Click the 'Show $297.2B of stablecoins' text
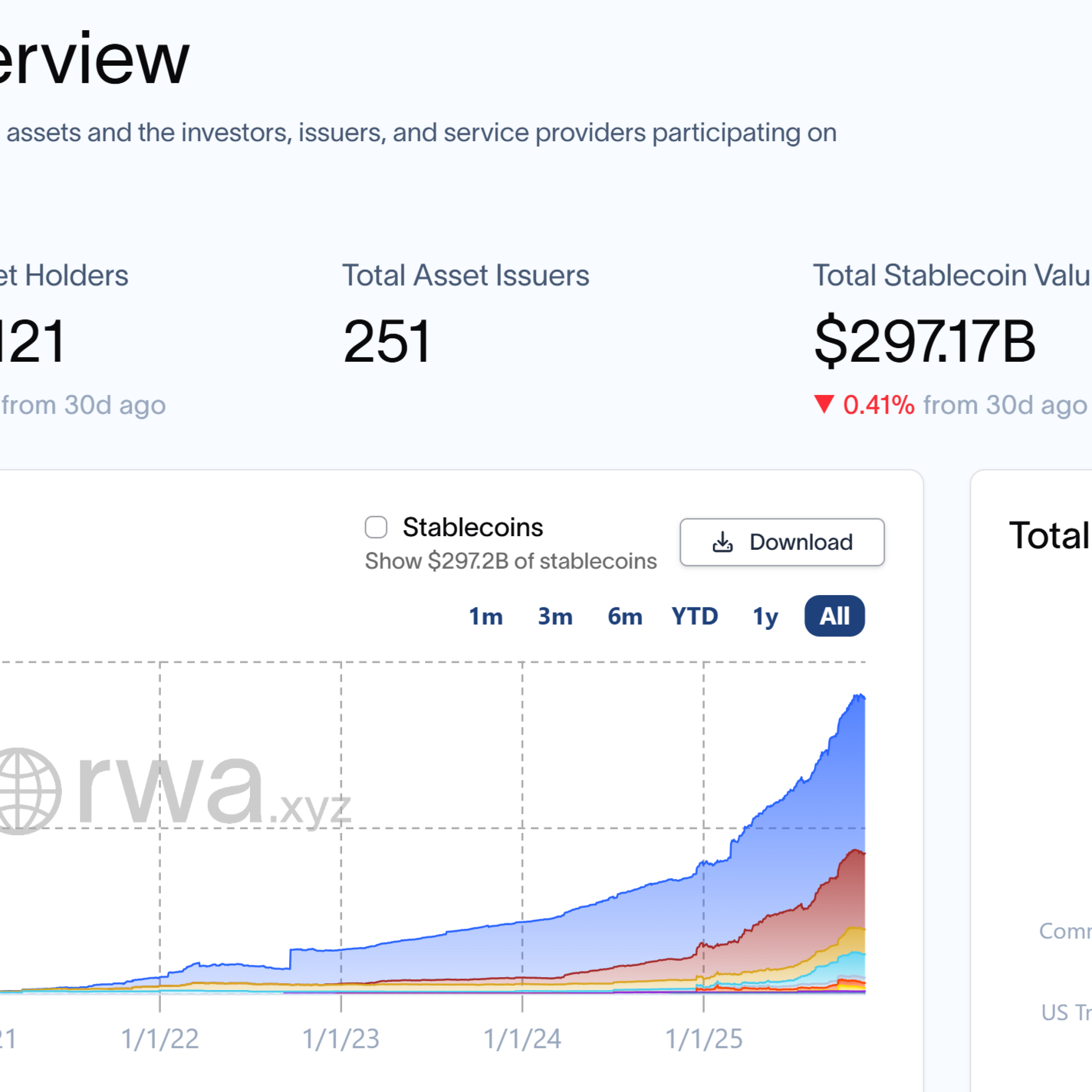Image resolution: width=1092 pixels, height=1092 pixels. [x=511, y=561]
